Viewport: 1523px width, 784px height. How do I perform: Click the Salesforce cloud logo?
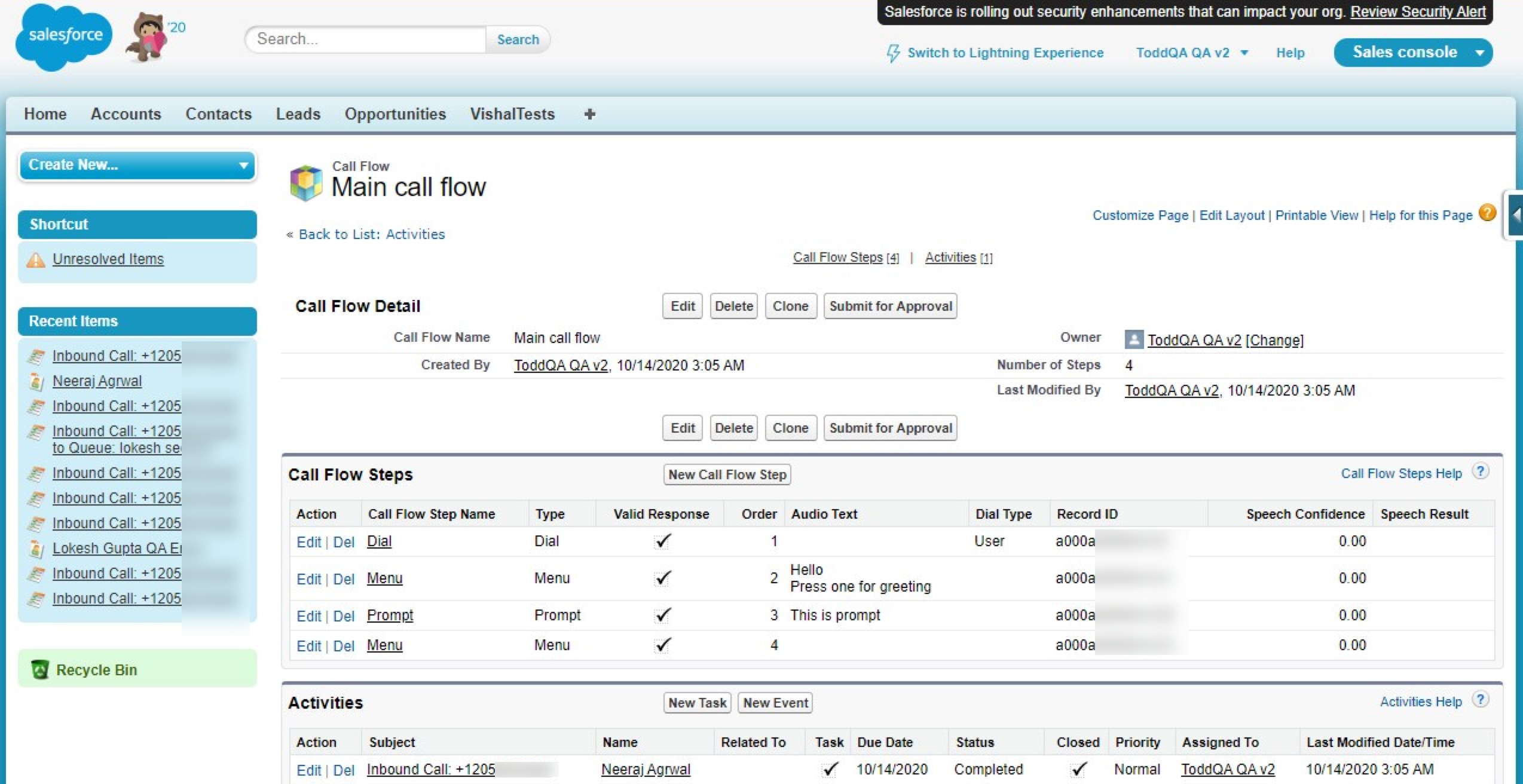(64, 36)
